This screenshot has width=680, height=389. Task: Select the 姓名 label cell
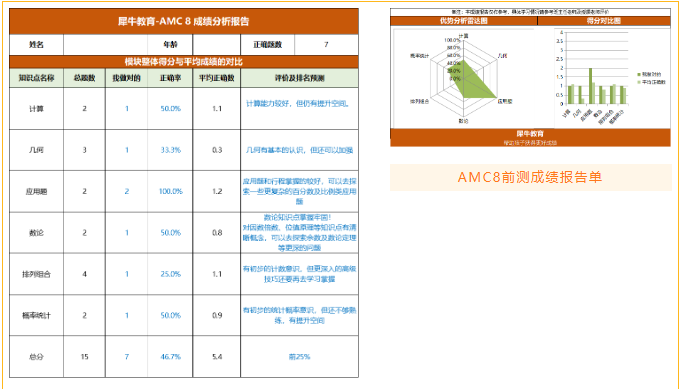coord(36,45)
